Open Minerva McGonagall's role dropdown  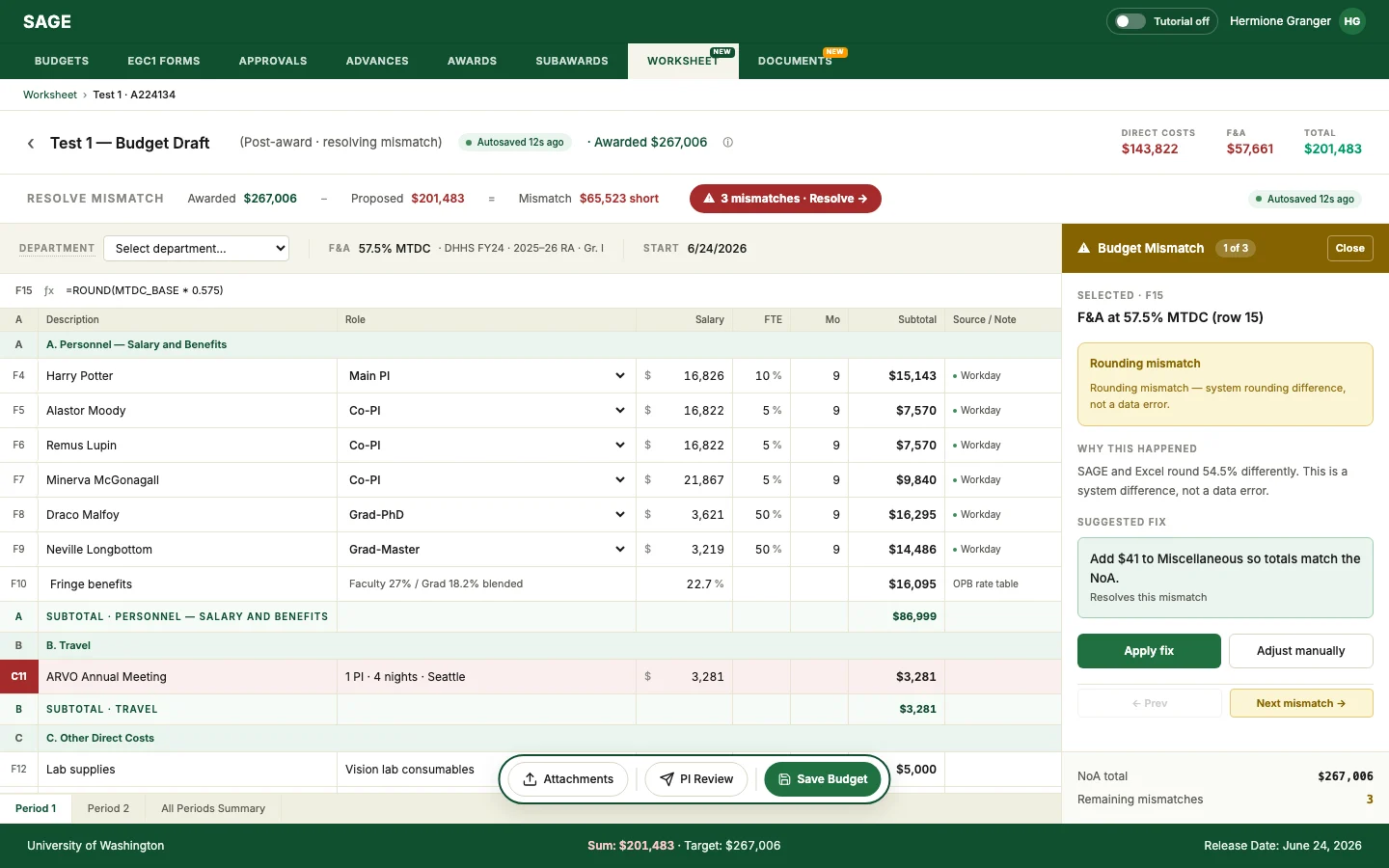(487, 480)
